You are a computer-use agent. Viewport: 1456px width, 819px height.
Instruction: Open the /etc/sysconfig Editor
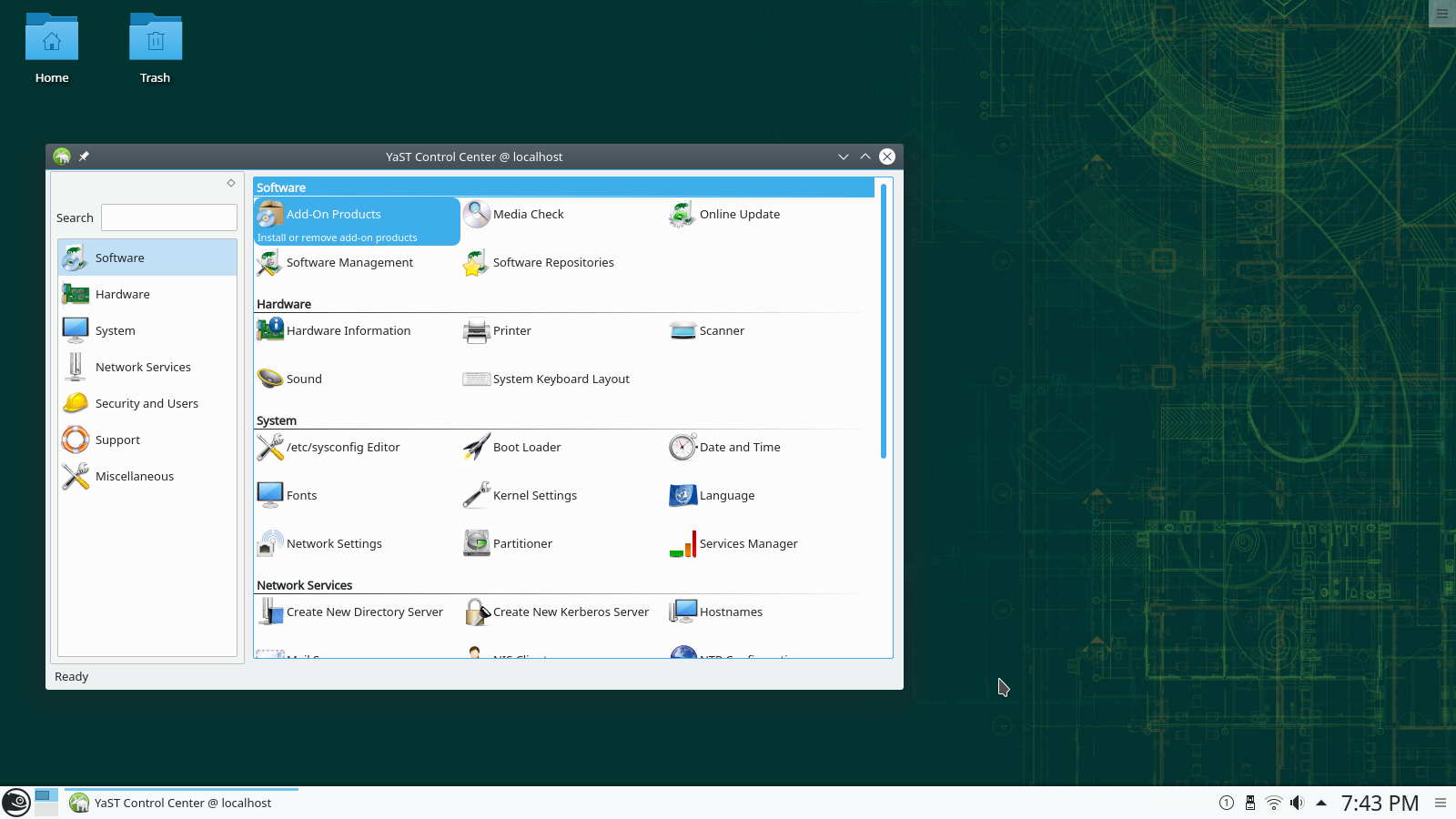[329, 448]
